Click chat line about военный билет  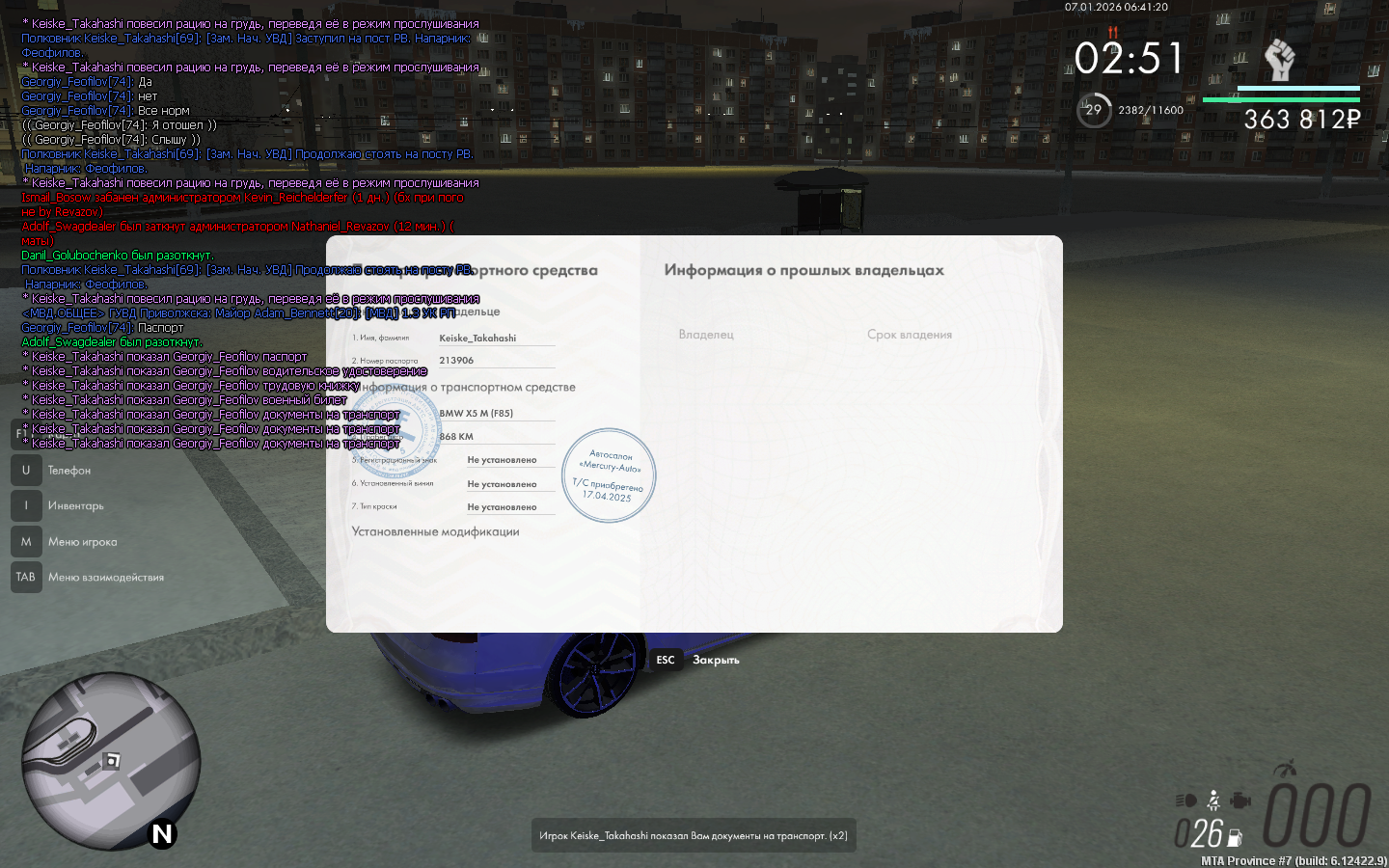(x=184, y=399)
